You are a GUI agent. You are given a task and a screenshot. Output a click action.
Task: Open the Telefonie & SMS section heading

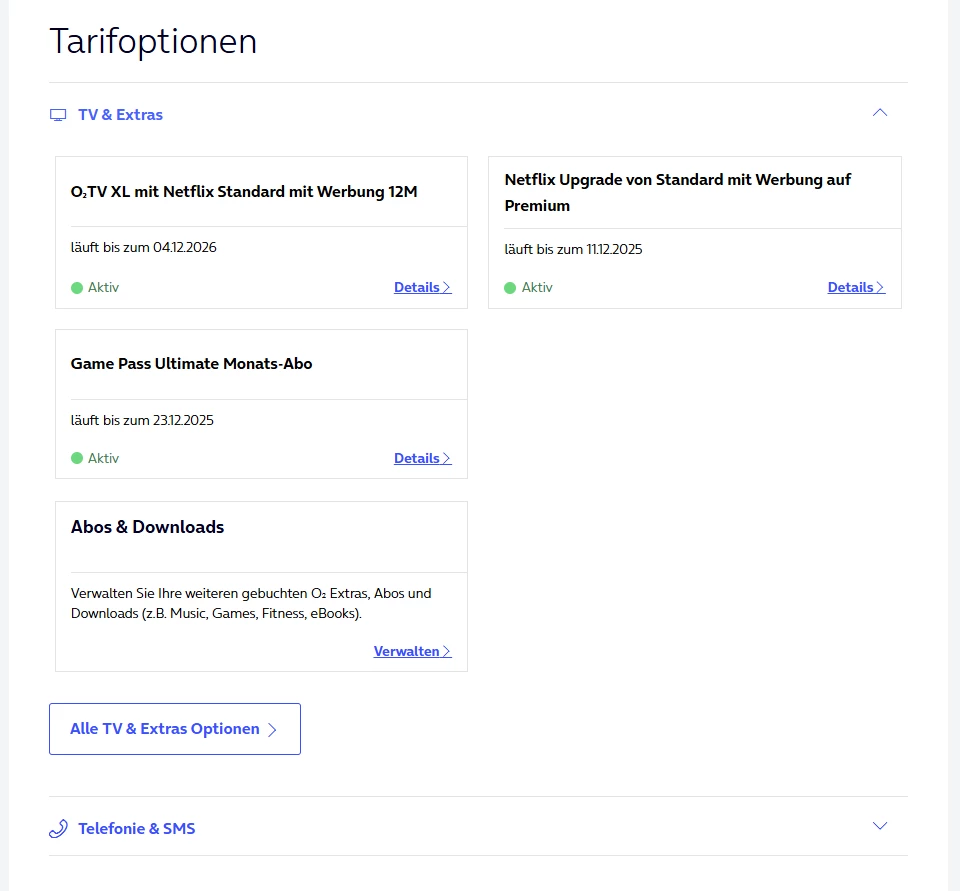point(136,829)
